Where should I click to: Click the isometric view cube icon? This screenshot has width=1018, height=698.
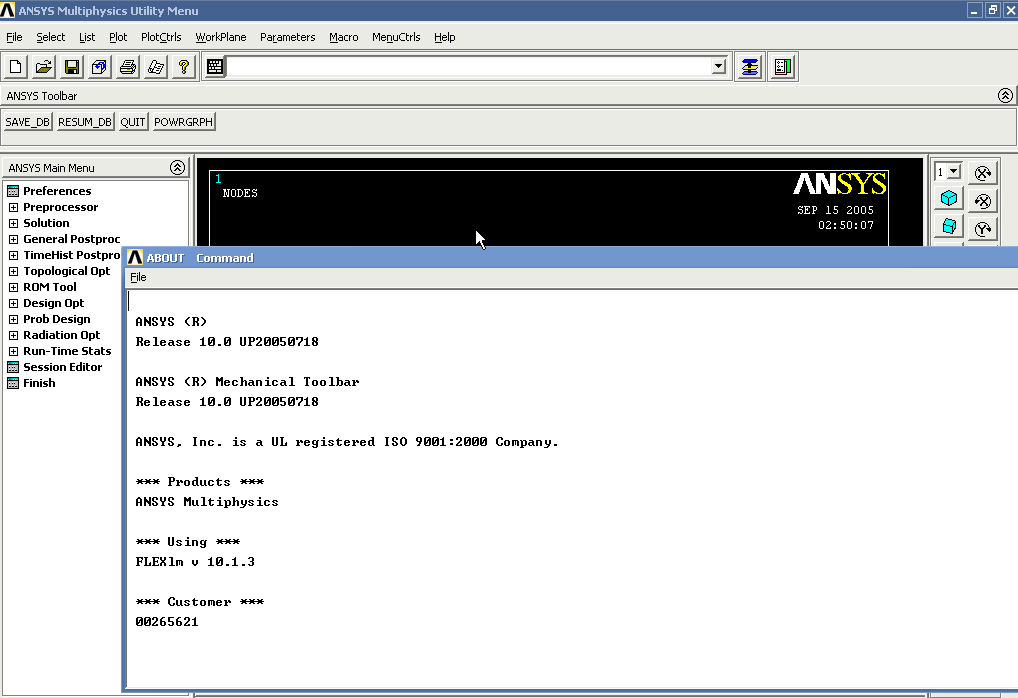(x=949, y=199)
